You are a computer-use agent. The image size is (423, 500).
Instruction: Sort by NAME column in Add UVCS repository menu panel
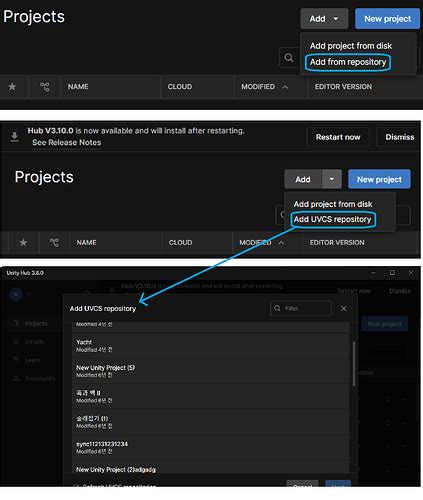tap(86, 242)
